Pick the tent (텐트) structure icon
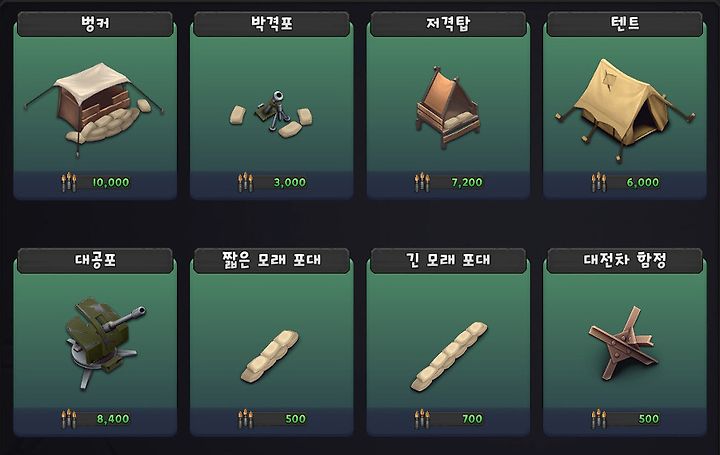This screenshot has height=455, width=720. coord(624,110)
